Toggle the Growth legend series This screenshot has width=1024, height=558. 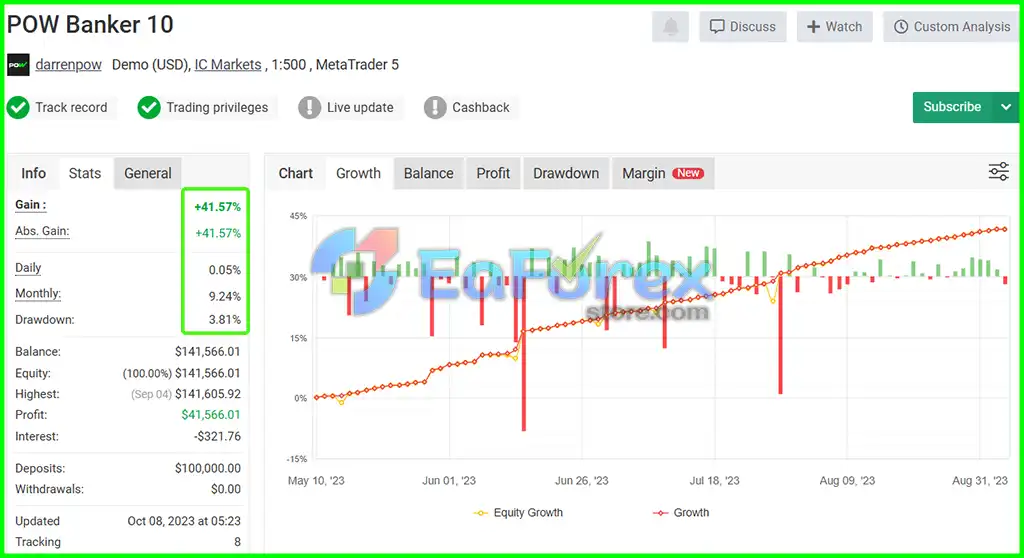[681, 513]
